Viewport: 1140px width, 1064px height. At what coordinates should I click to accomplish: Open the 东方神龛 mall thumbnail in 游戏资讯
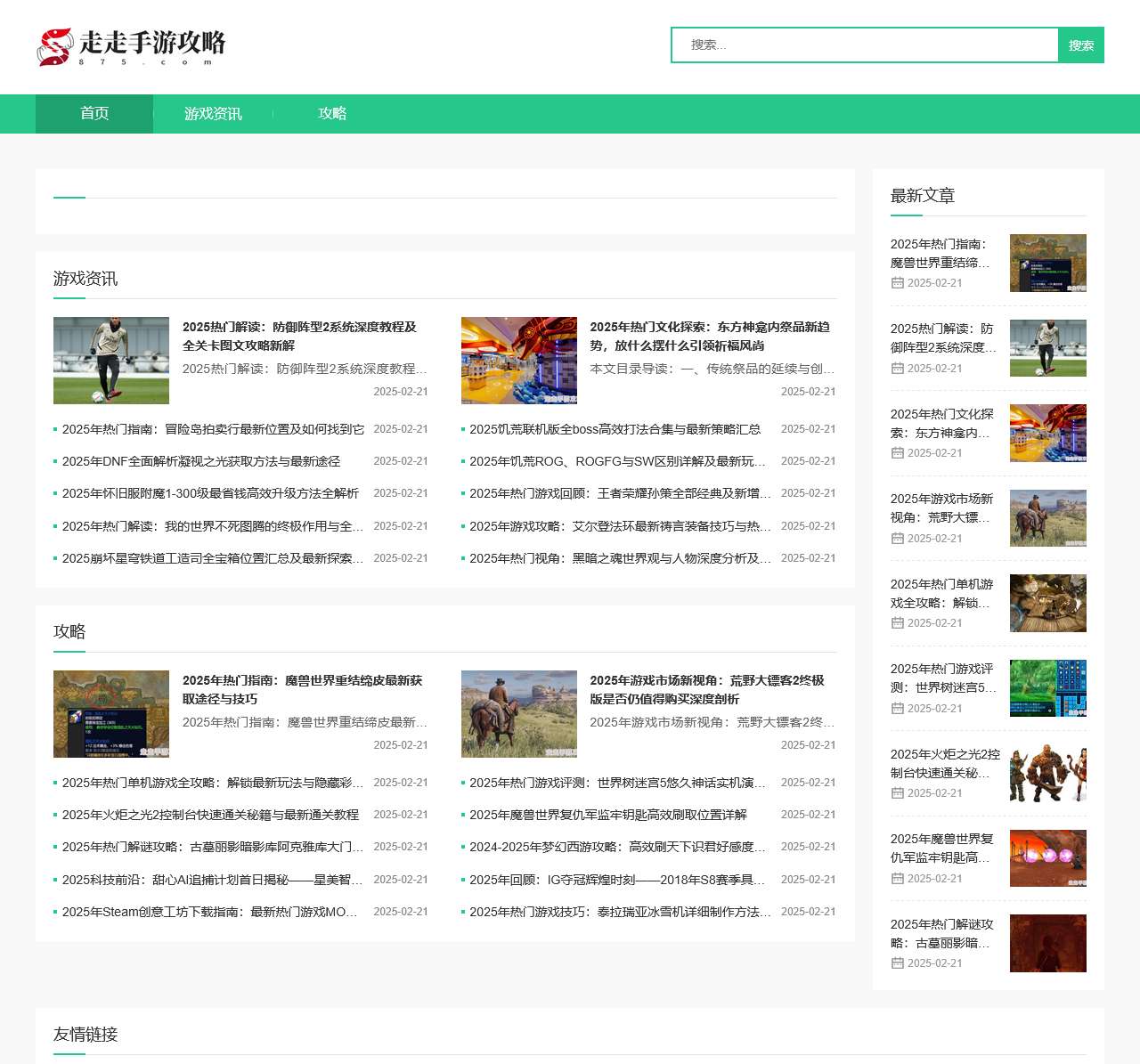[519, 361]
